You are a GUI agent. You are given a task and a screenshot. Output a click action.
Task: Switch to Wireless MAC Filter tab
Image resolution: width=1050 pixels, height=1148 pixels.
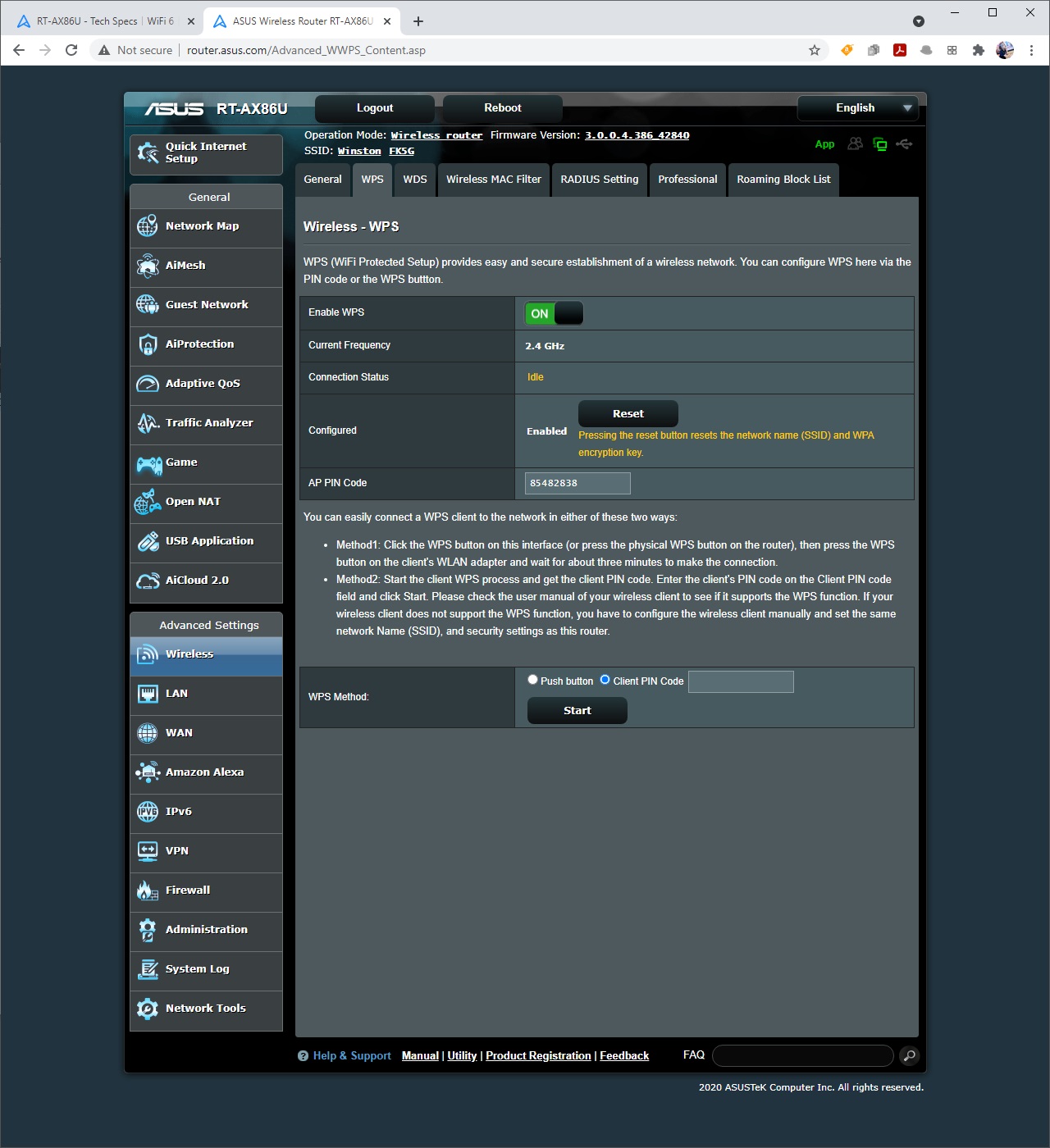pyautogui.click(x=494, y=180)
